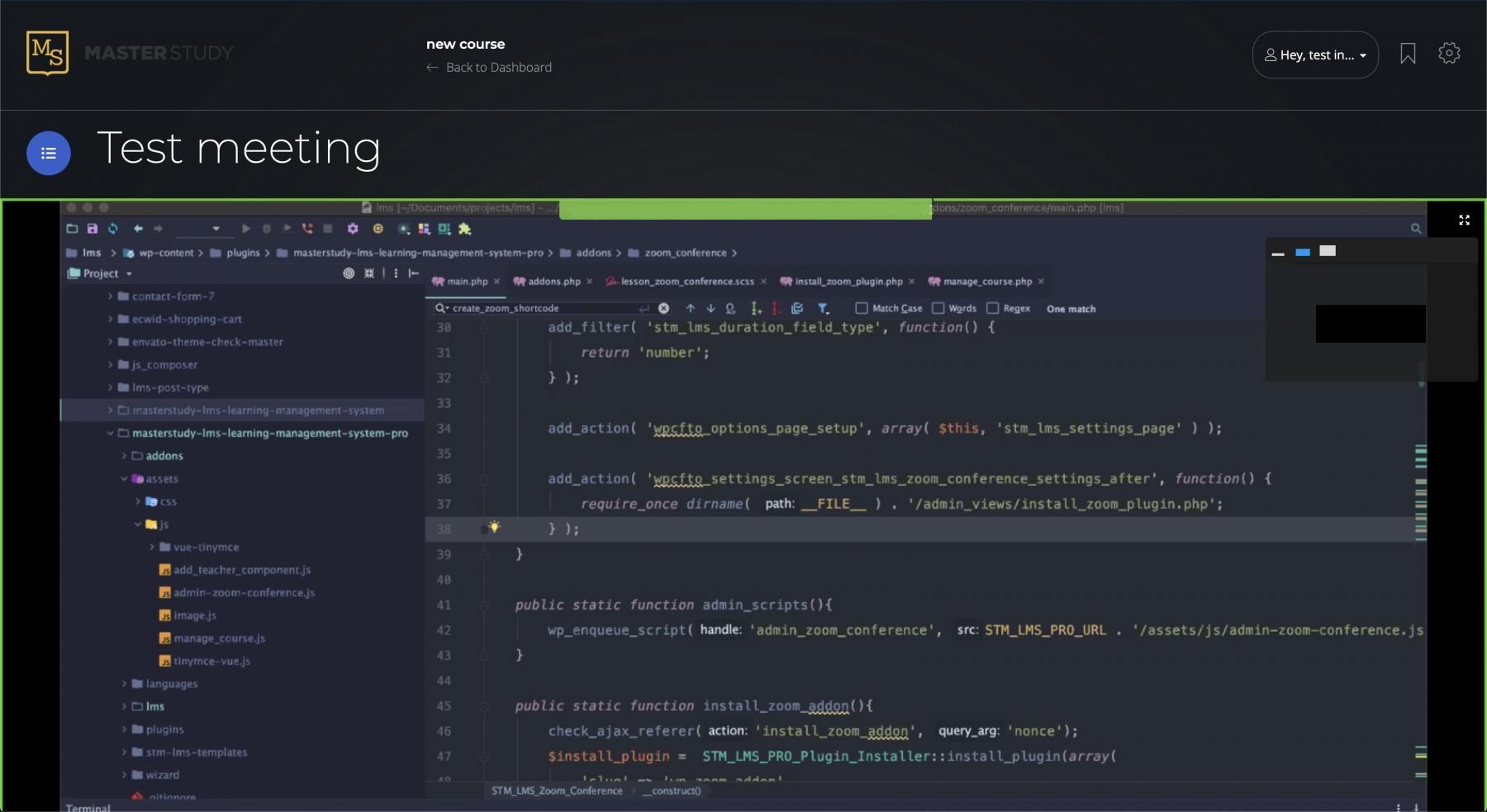Click the IDE Save All toolbar icon
This screenshot has width=1487, height=812.
pyautogui.click(x=93, y=229)
